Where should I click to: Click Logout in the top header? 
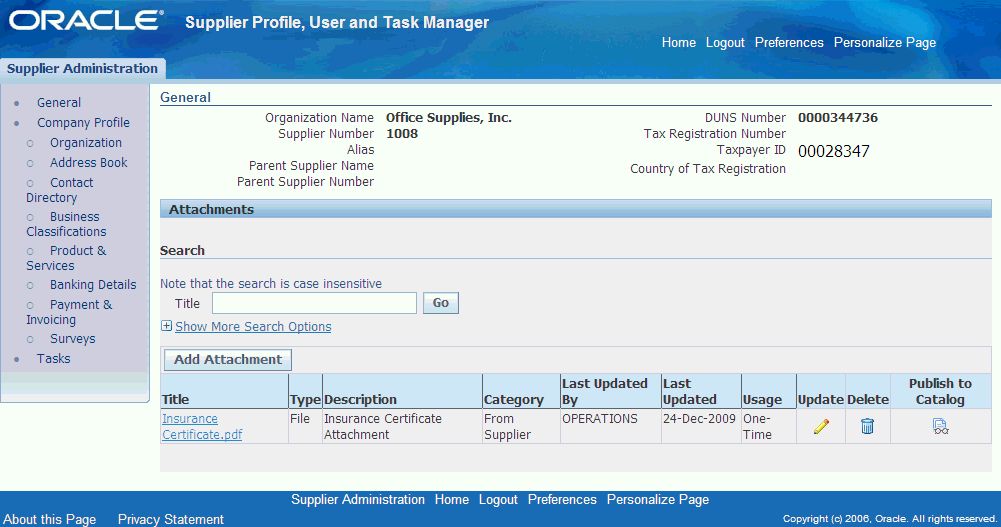click(725, 43)
